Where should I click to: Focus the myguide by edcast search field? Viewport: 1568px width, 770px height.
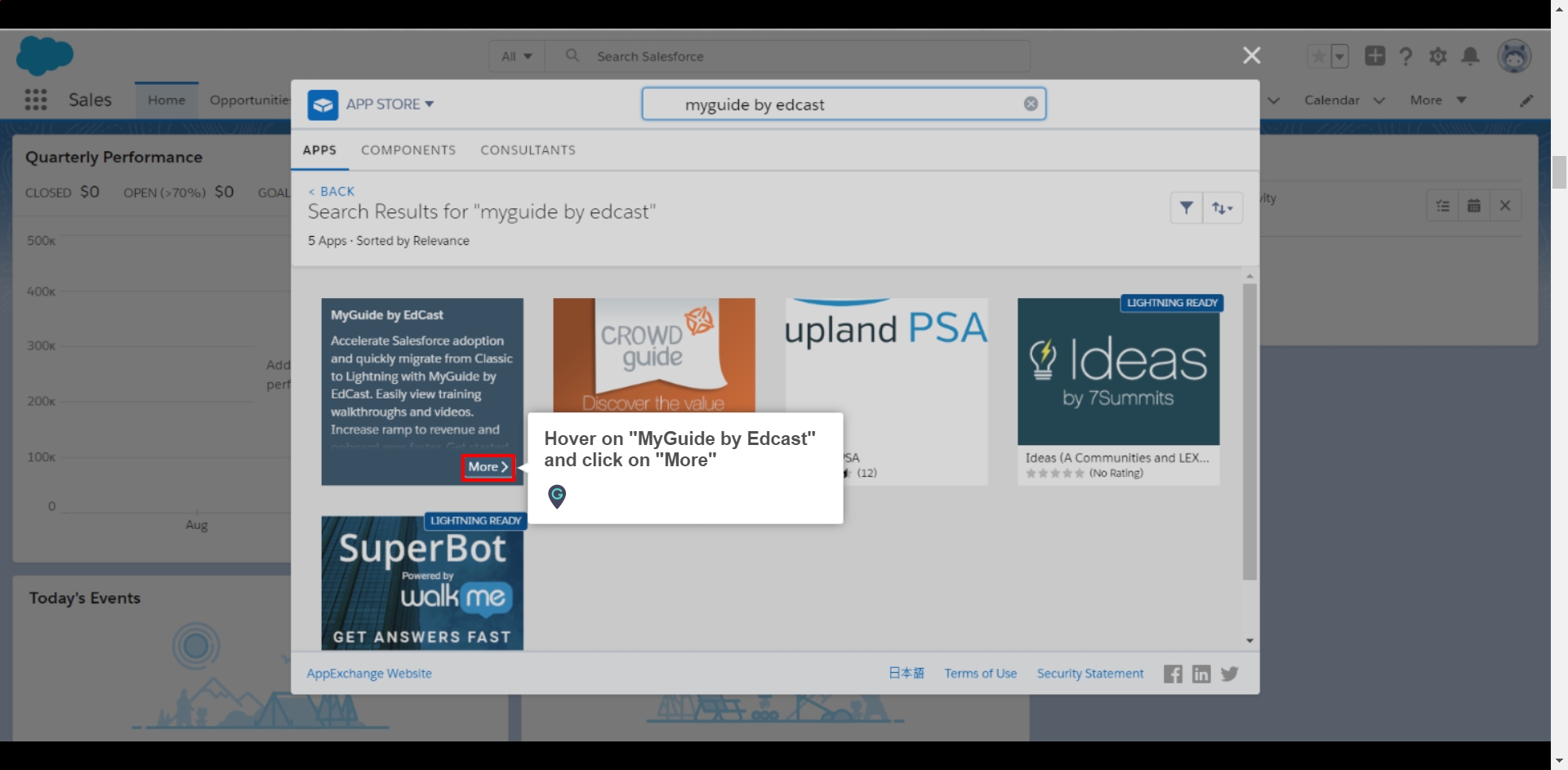coord(844,105)
